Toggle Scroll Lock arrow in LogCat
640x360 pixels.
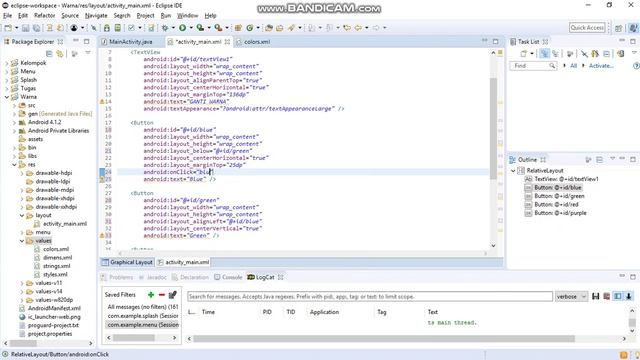coord(629,296)
